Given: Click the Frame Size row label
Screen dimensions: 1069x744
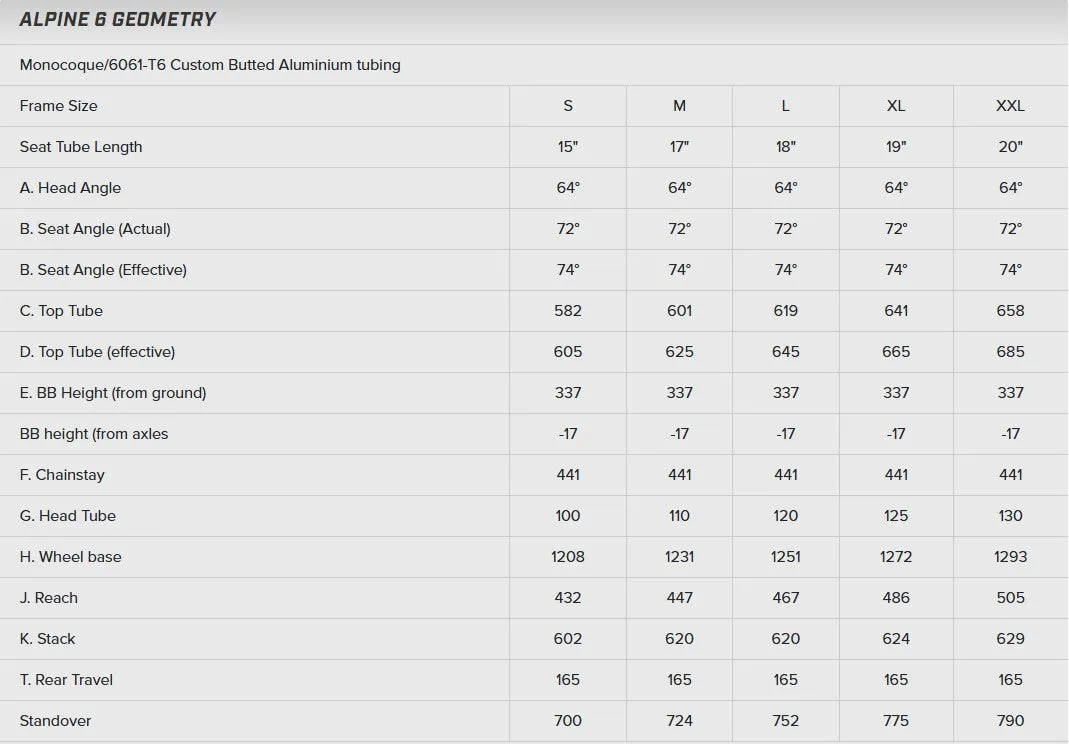Looking at the screenshot, I should [x=59, y=106].
